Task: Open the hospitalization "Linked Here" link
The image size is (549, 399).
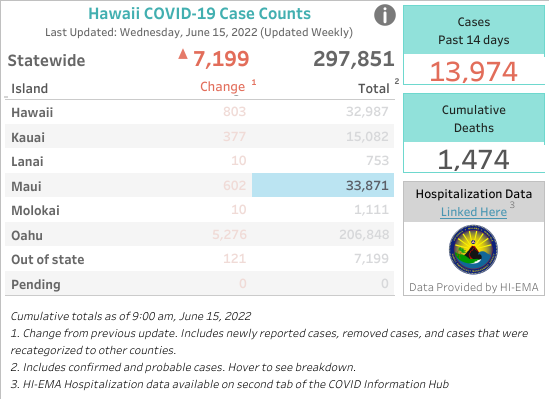Action: point(473,212)
